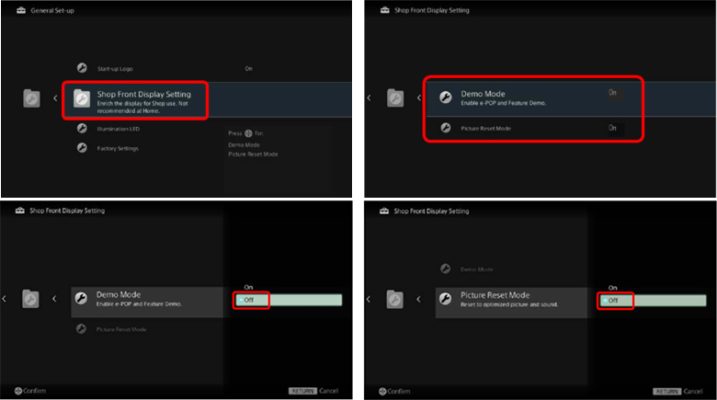The width and height of the screenshot is (717, 400).
Task: Click toolbox icon in screen showing both modes On
Action: pyautogui.click(x=385, y=10)
